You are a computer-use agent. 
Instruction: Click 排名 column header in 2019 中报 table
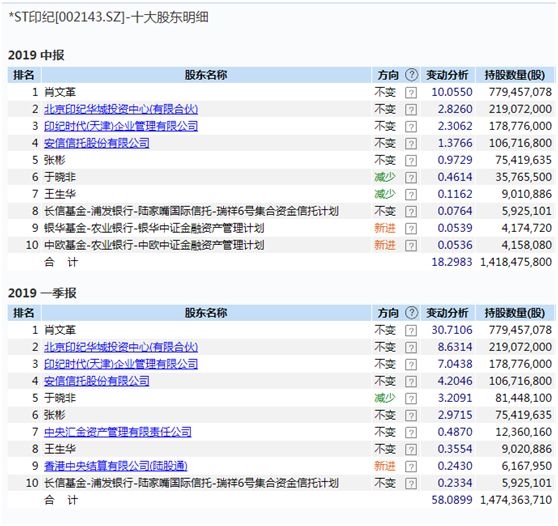[x=24, y=75]
